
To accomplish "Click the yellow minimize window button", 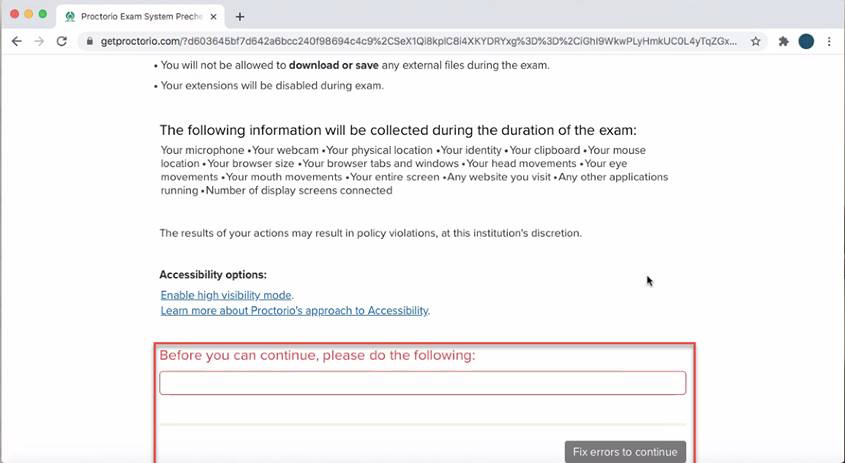I will pos(28,14).
